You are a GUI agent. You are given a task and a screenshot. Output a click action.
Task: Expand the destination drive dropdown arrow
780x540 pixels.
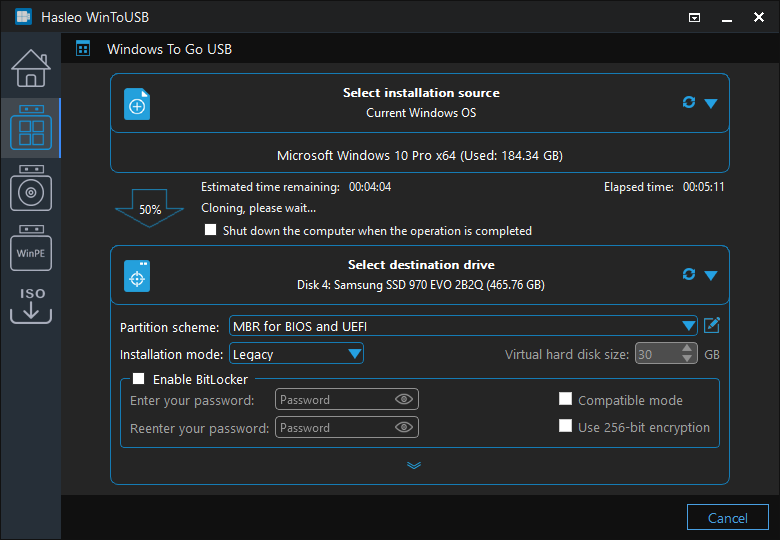click(711, 275)
